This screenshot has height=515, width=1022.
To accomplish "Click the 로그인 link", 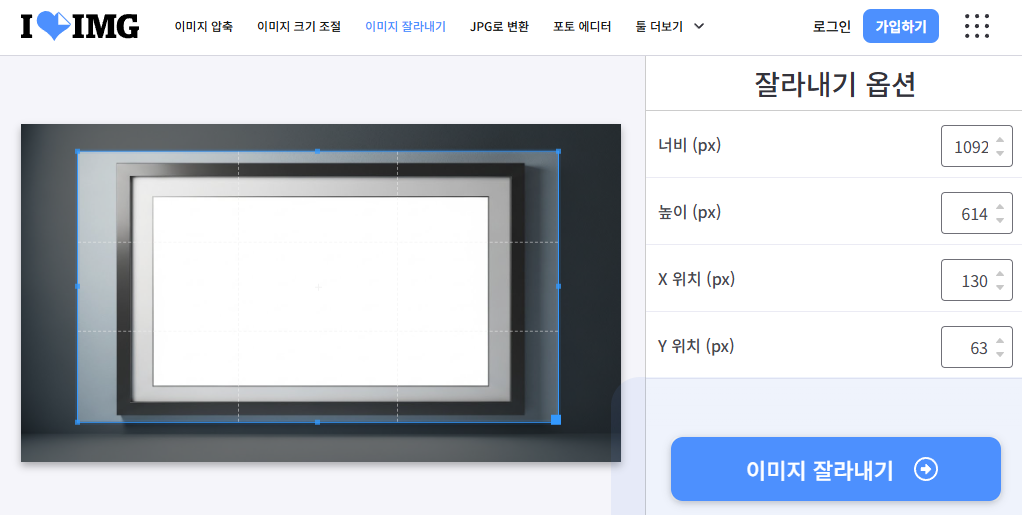I will pyautogui.click(x=832, y=27).
